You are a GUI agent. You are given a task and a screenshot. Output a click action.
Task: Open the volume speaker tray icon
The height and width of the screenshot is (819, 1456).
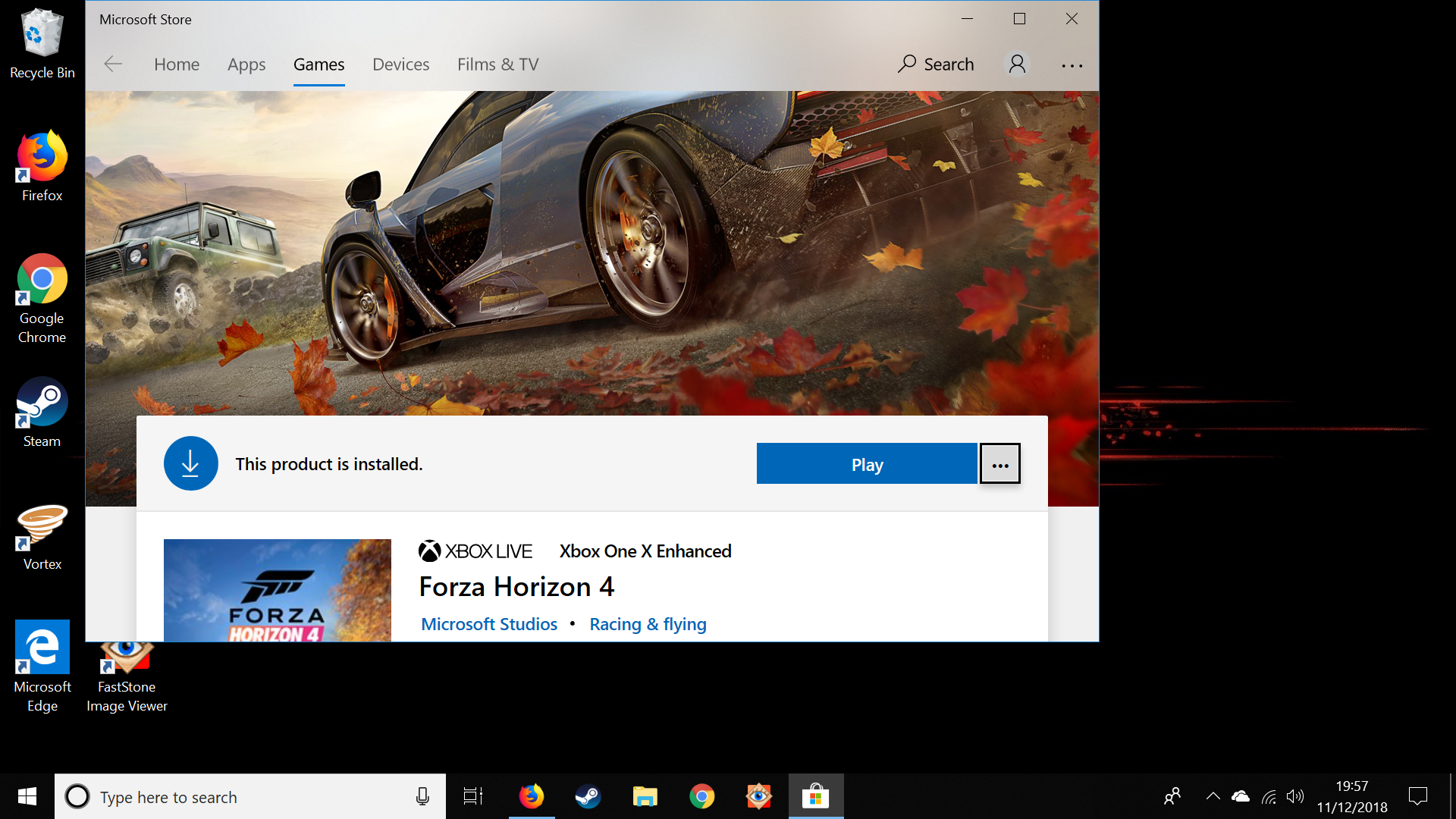(1295, 796)
